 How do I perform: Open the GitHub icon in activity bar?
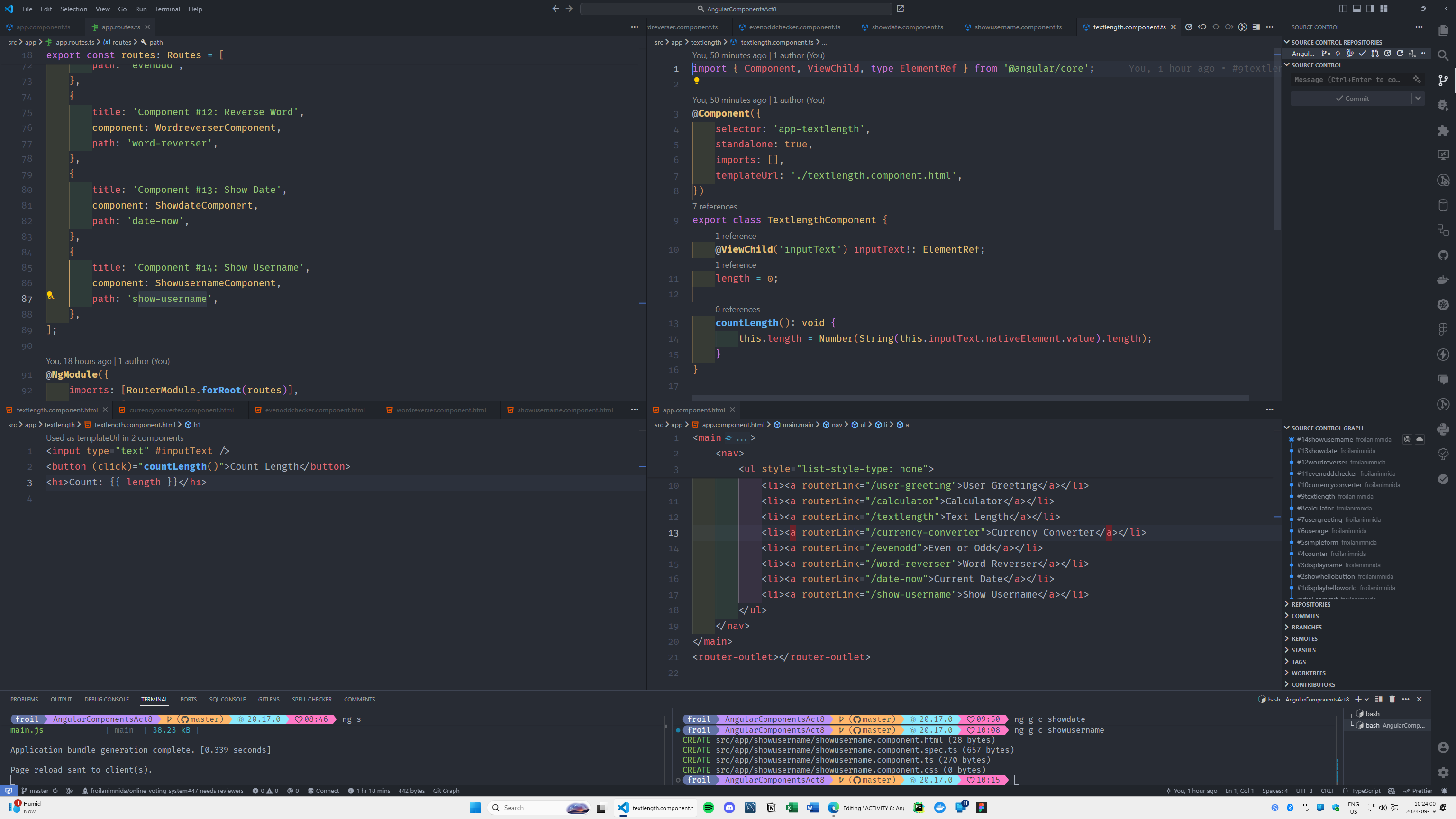[x=1443, y=255]
